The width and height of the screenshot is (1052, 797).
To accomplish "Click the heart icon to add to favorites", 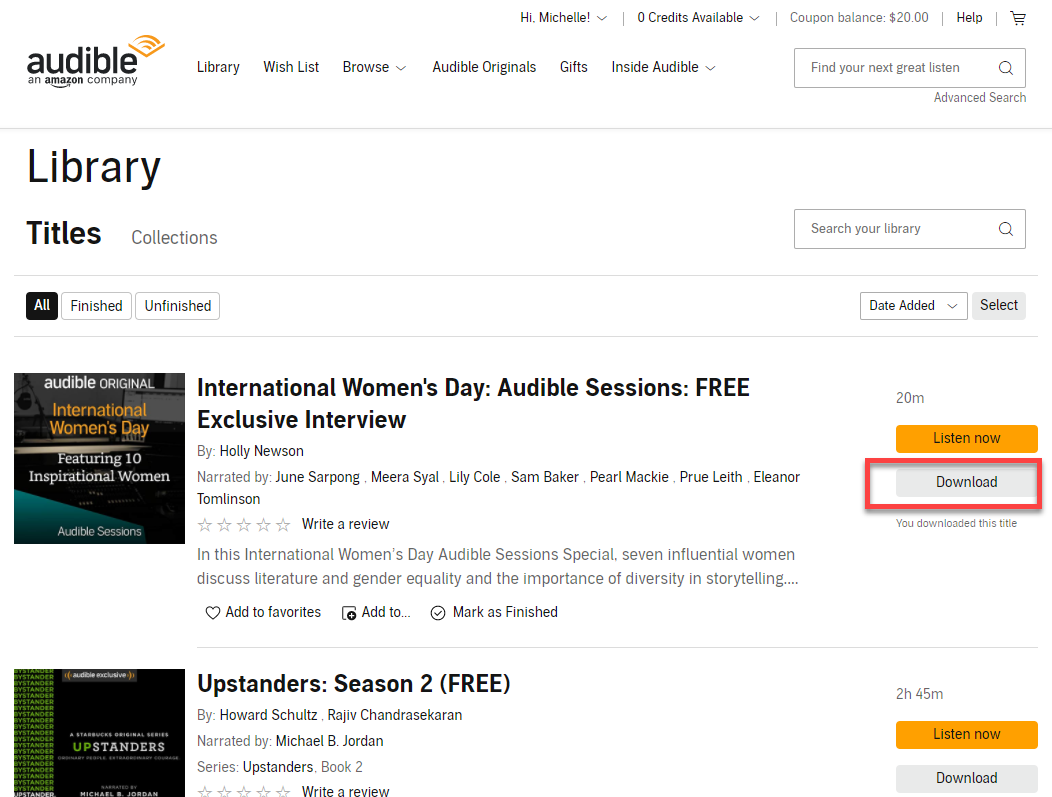I will tap(213, 612).
